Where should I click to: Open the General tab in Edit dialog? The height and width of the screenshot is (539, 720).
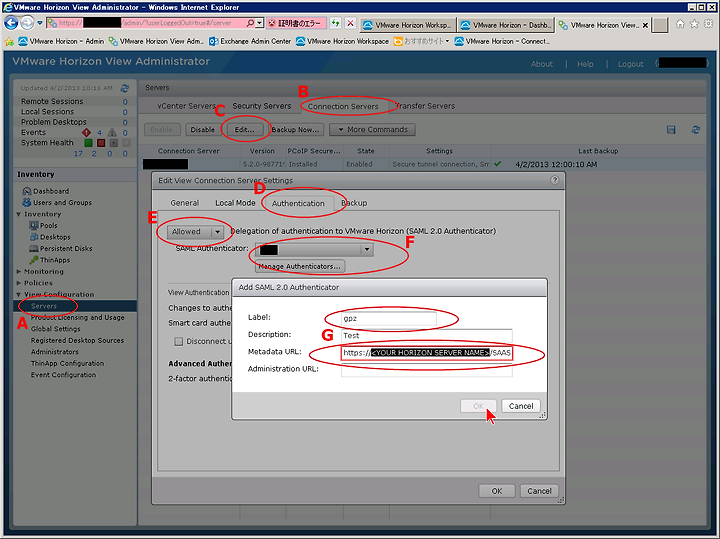tap(185, 203)
